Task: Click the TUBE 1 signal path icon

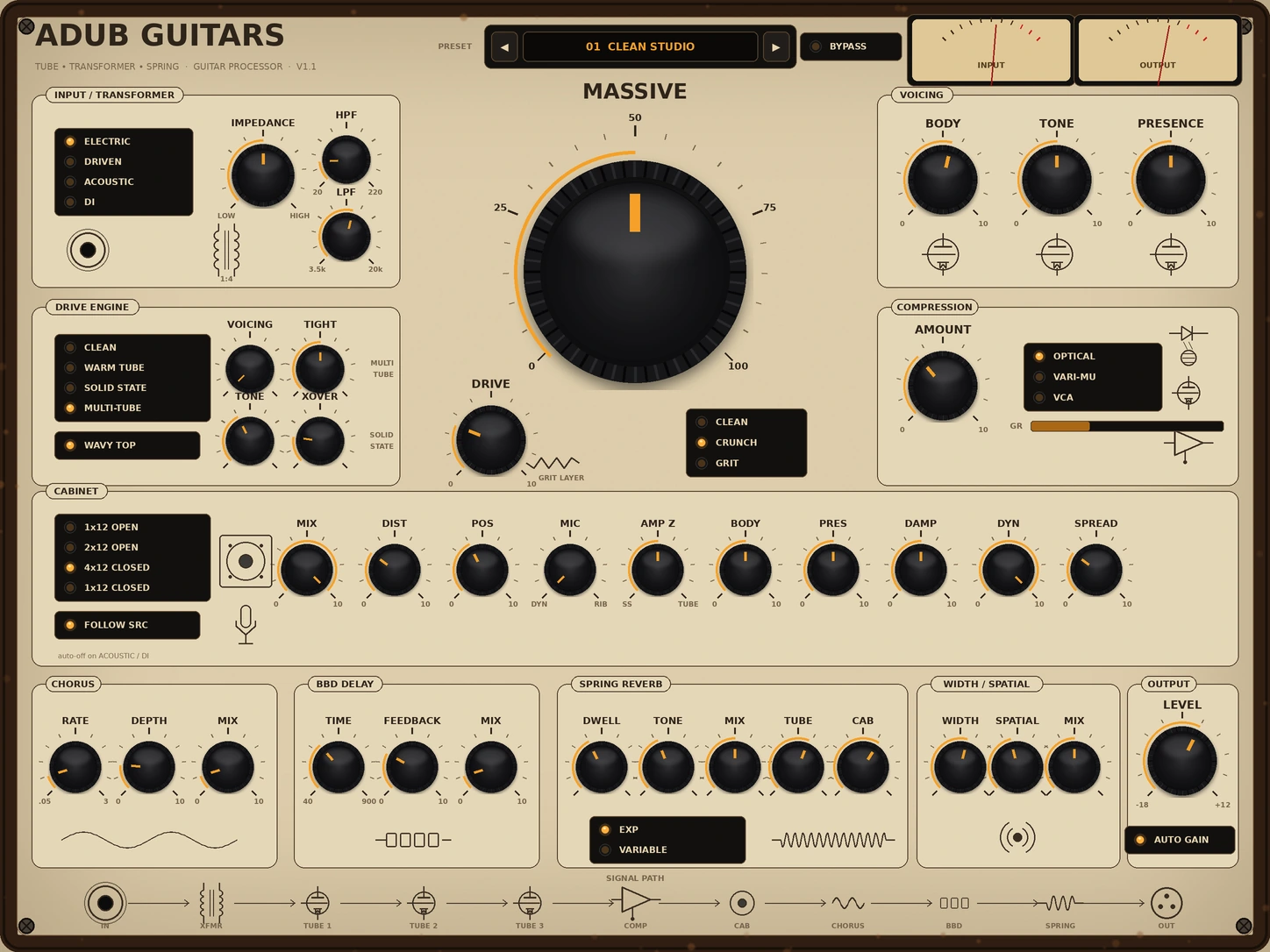Action: tap(317, 902)
